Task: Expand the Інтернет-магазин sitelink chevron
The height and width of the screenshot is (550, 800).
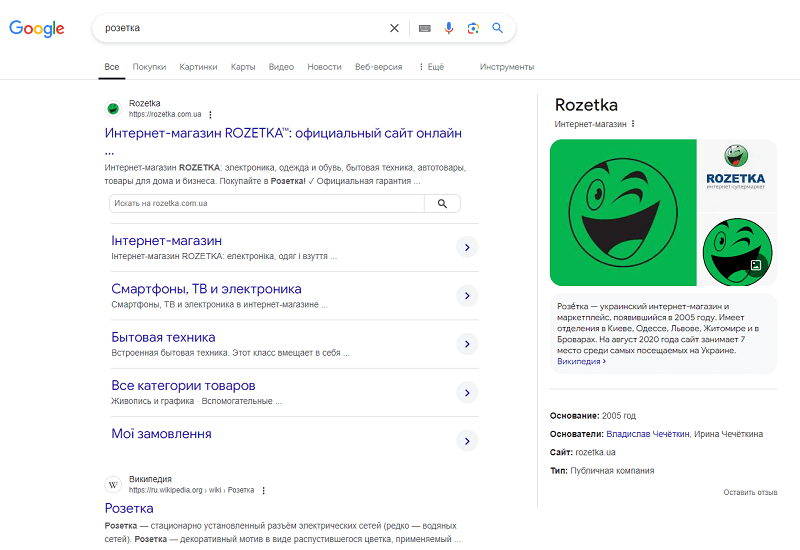Action: point(467,247)
